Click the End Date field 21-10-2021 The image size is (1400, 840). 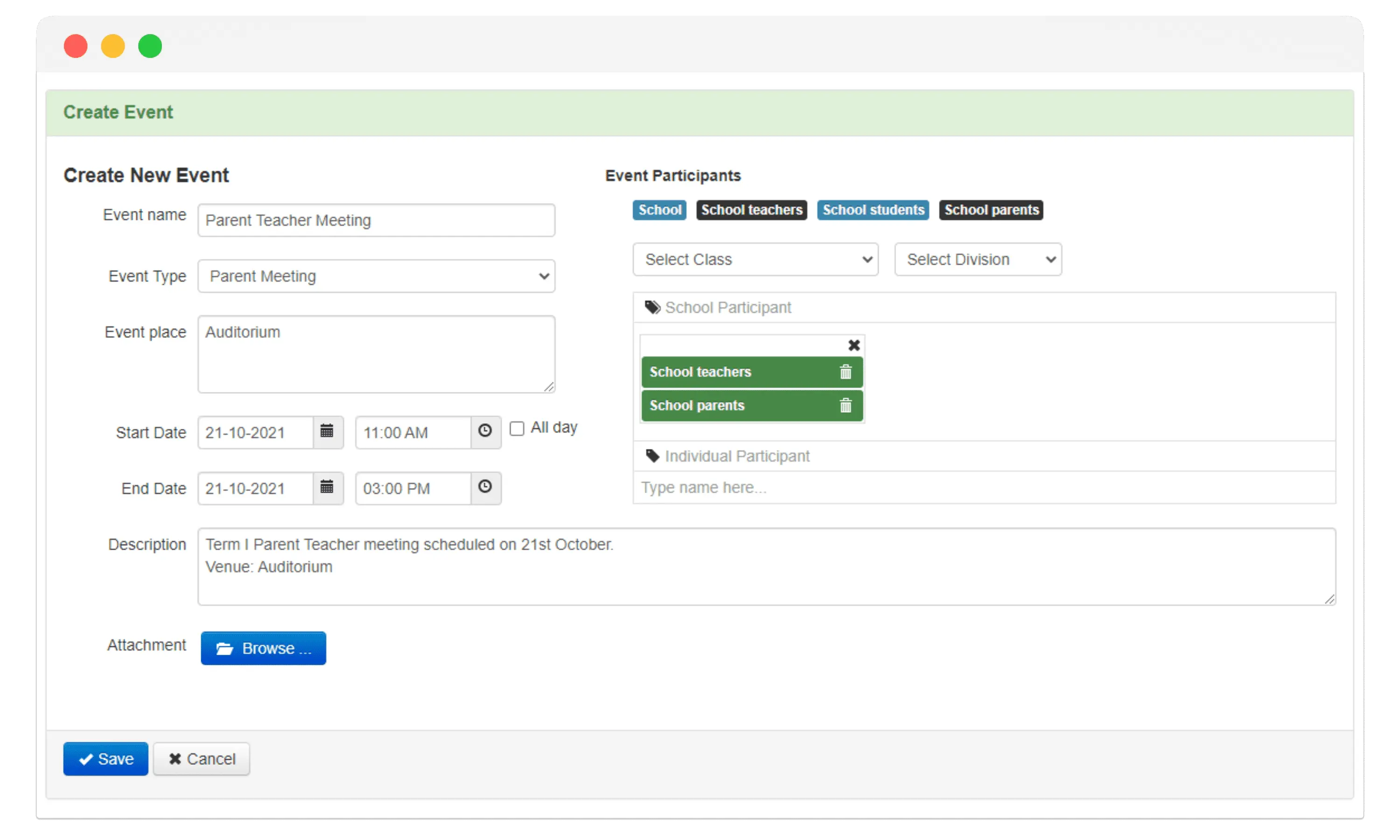255,489
